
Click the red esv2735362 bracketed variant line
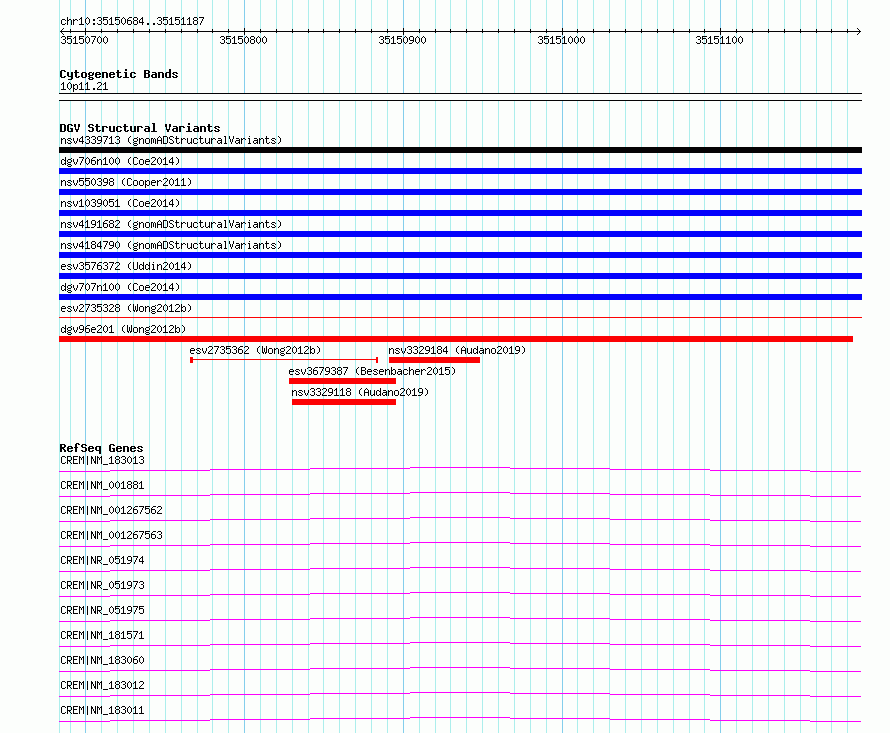(284, 360)
